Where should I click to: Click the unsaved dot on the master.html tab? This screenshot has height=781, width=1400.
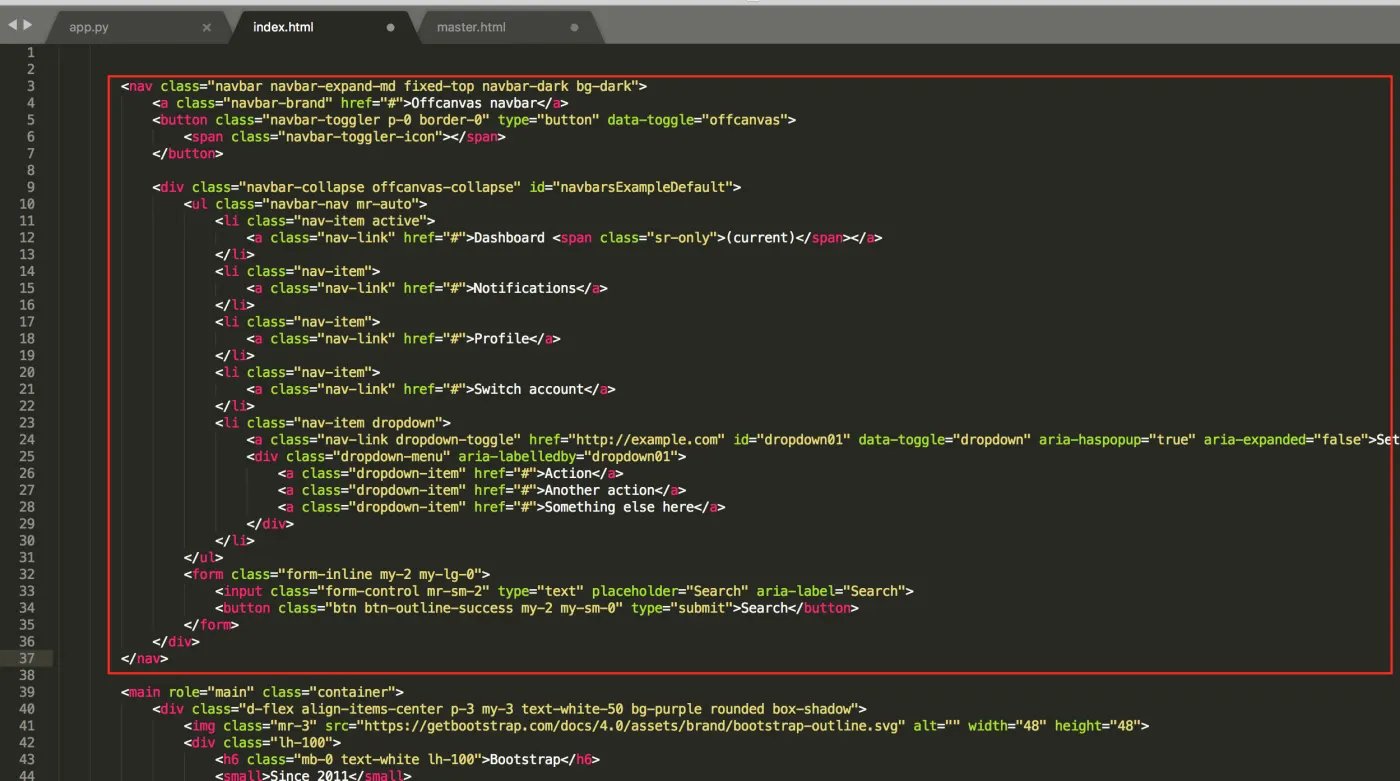(x=574, y=28)
